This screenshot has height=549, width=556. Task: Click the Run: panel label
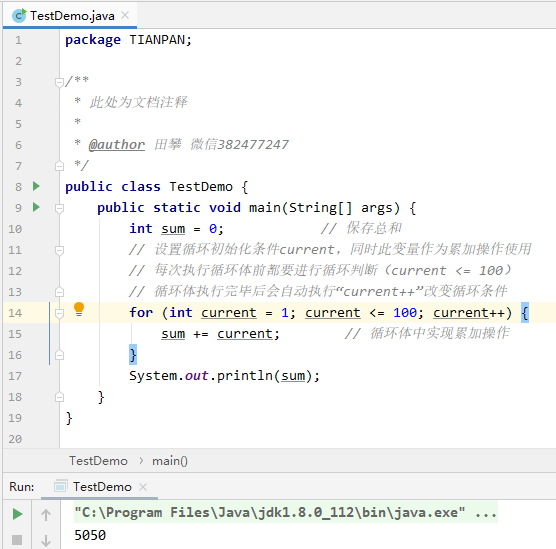(22, 487)
